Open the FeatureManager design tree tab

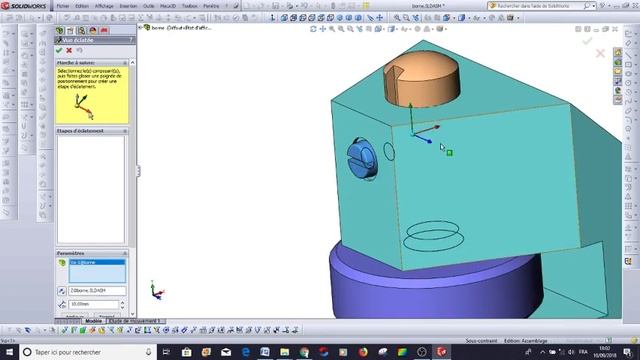coord(60,31)
